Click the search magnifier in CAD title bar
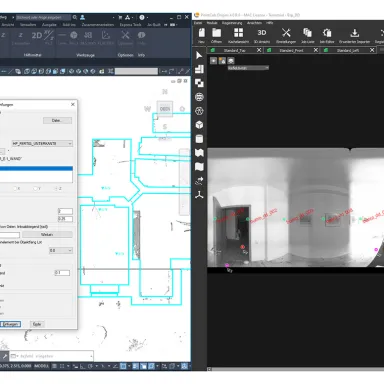 coord(75,17)
